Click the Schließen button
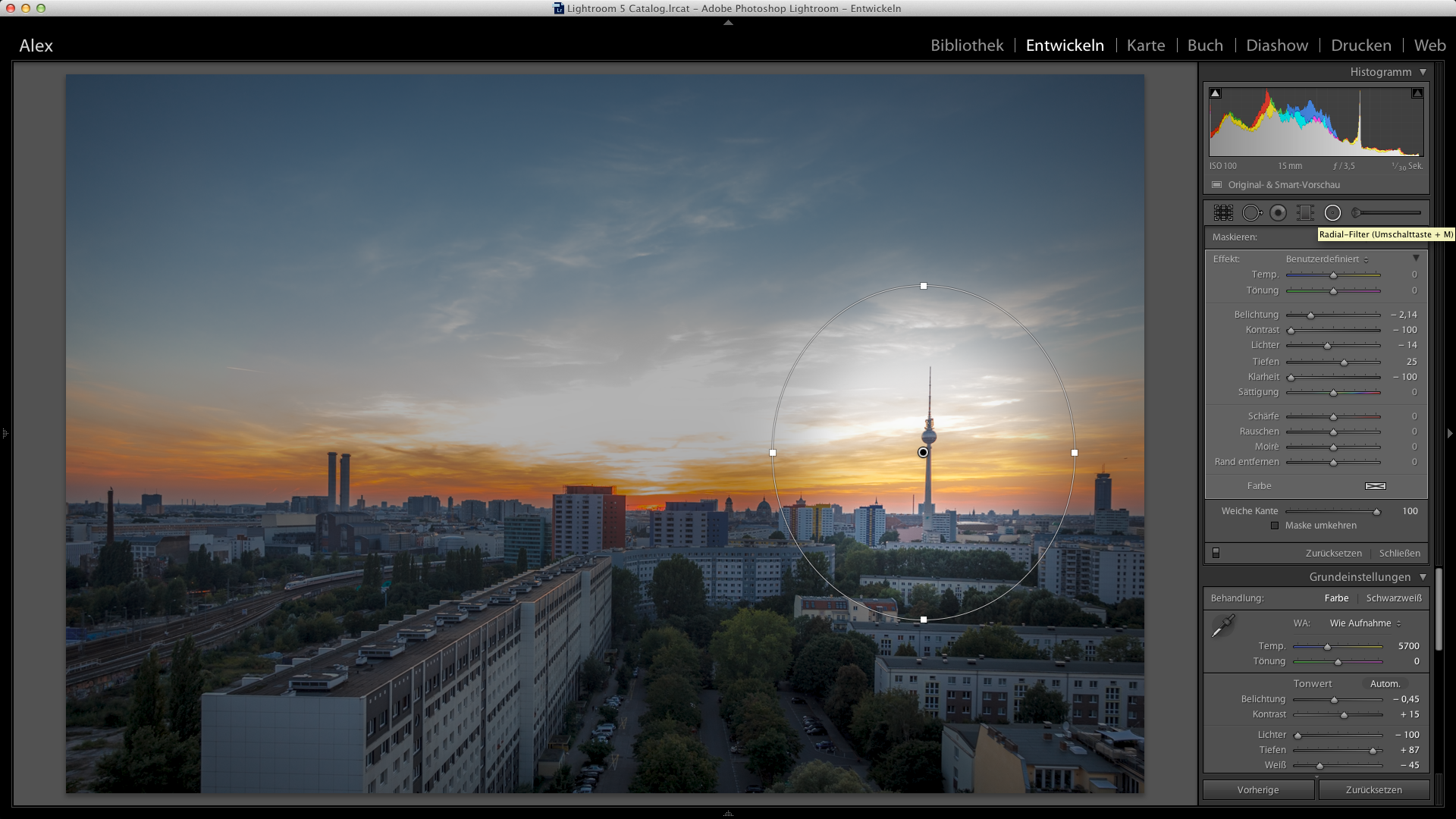This screenshot has height=819, width=1456. pos(1399,554)
